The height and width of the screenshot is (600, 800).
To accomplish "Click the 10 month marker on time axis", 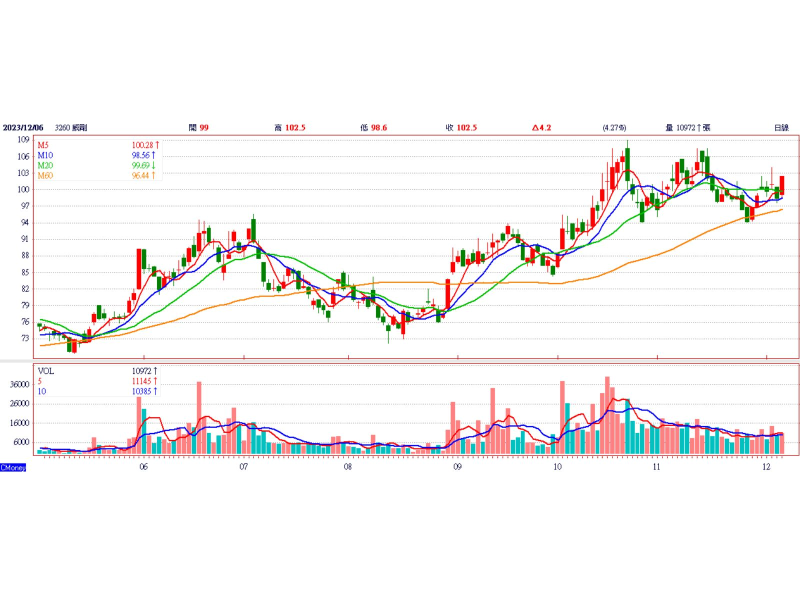I will pyautogui.click(x=557, y=466).
